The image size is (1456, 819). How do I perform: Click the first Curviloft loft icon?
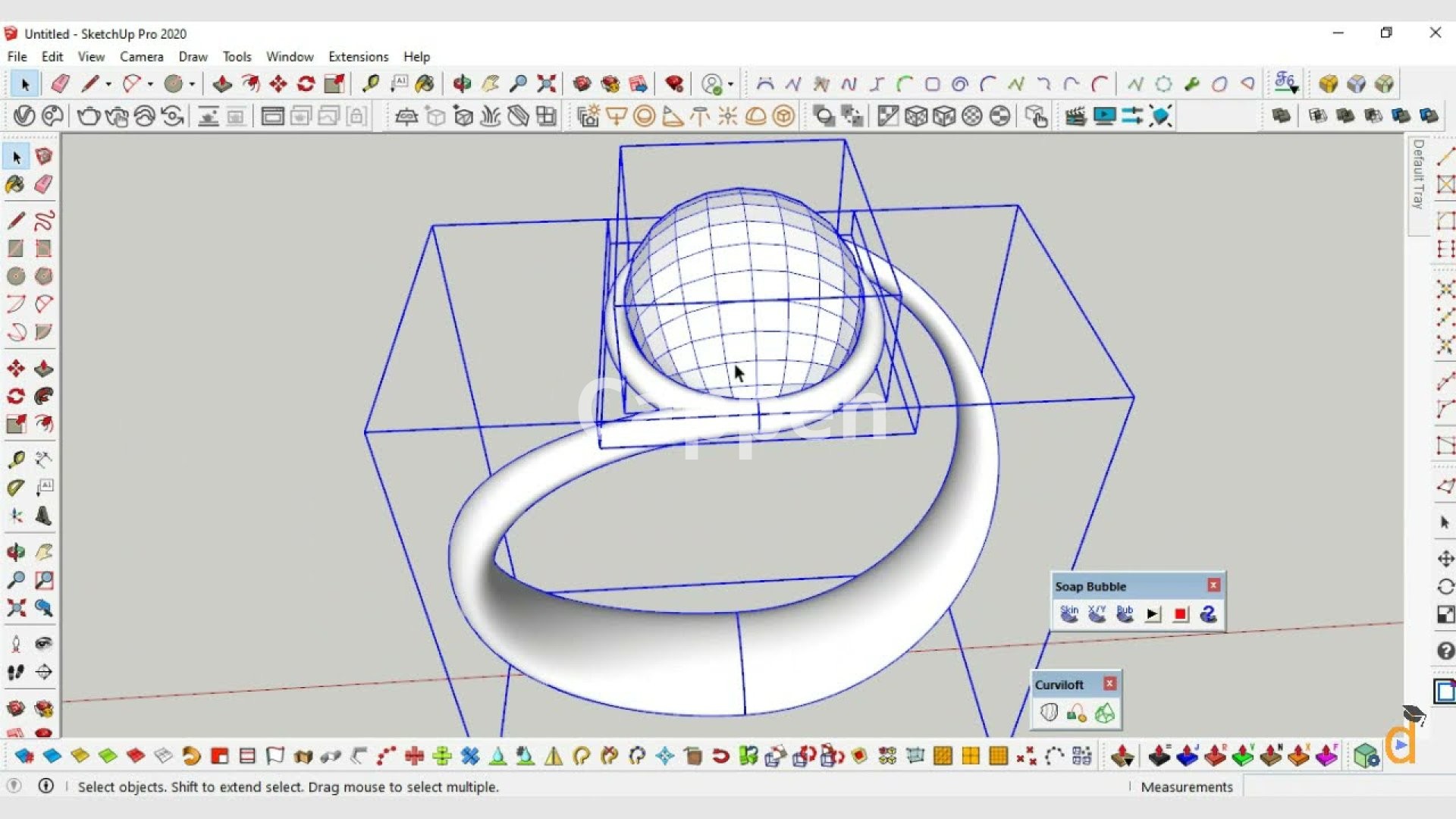coord(1049,713)
